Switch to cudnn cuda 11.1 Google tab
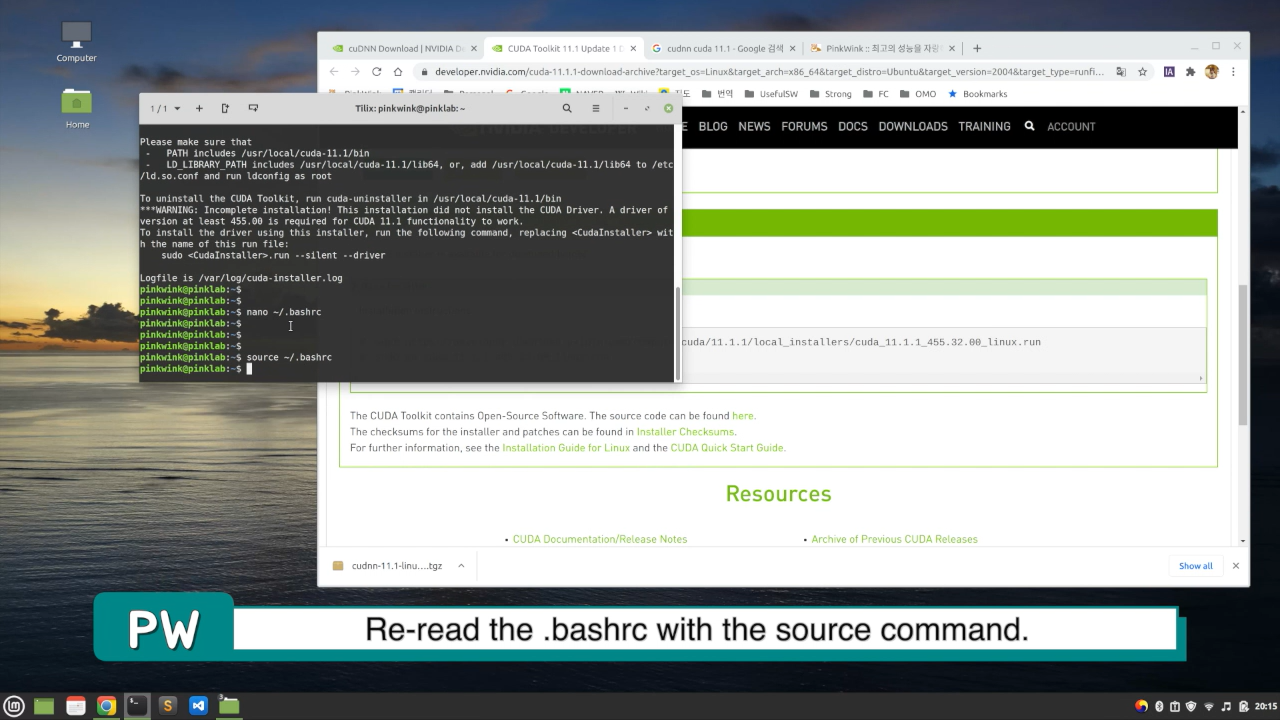The image size is (1280, 720). pos(723,48)
